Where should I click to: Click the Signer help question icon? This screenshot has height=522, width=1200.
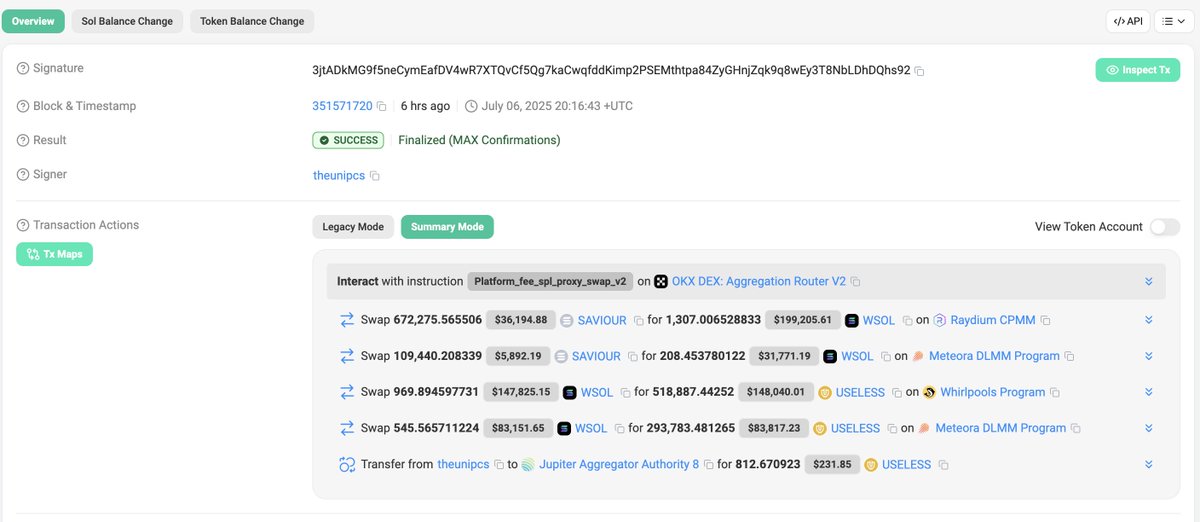(23, 174)
